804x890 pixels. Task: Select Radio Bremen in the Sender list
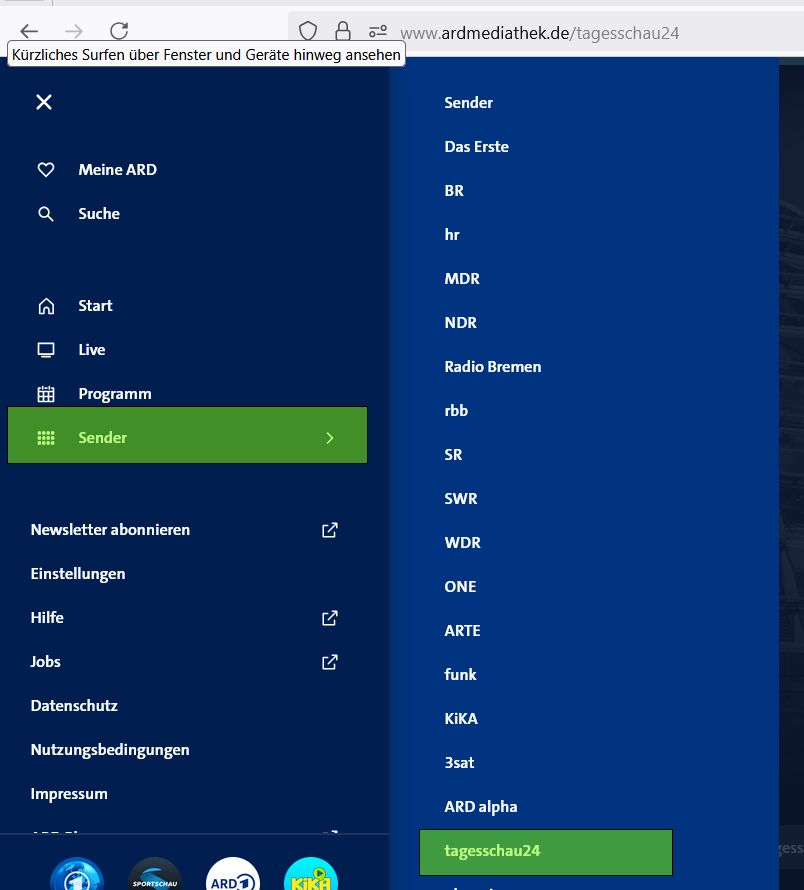pos(493,367)
